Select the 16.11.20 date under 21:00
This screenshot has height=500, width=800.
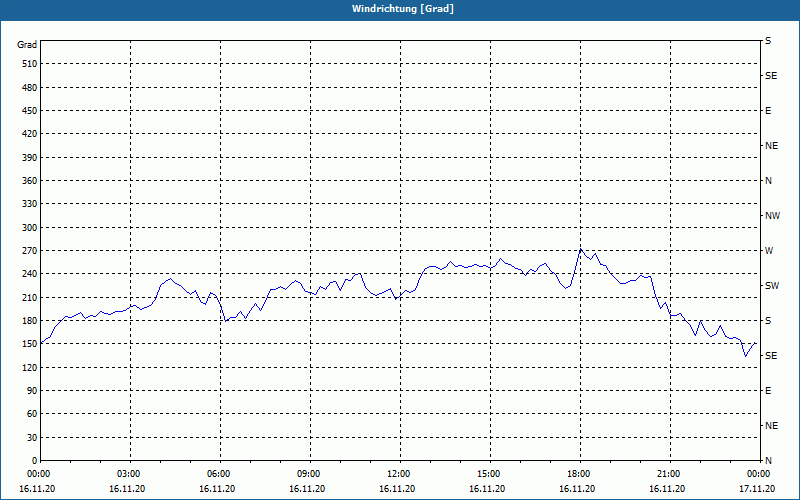coord(667,489)
